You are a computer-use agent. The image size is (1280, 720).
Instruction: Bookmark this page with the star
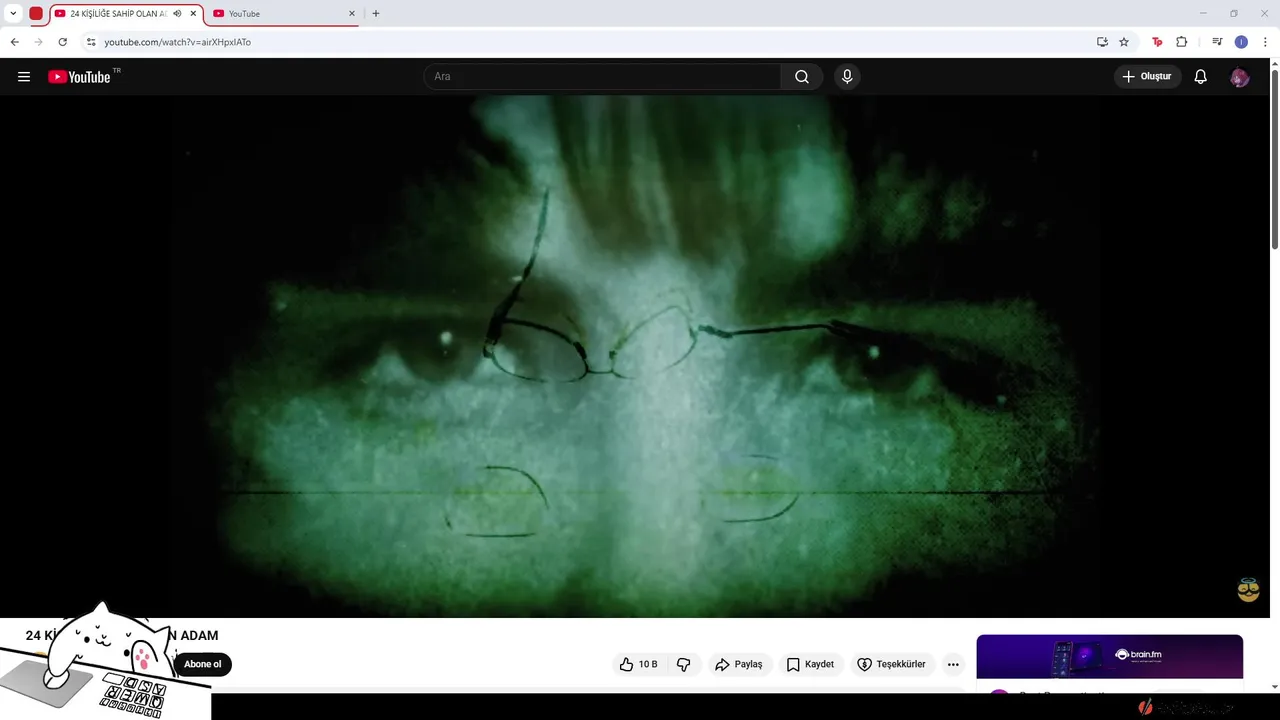(x=1124, y=42)
